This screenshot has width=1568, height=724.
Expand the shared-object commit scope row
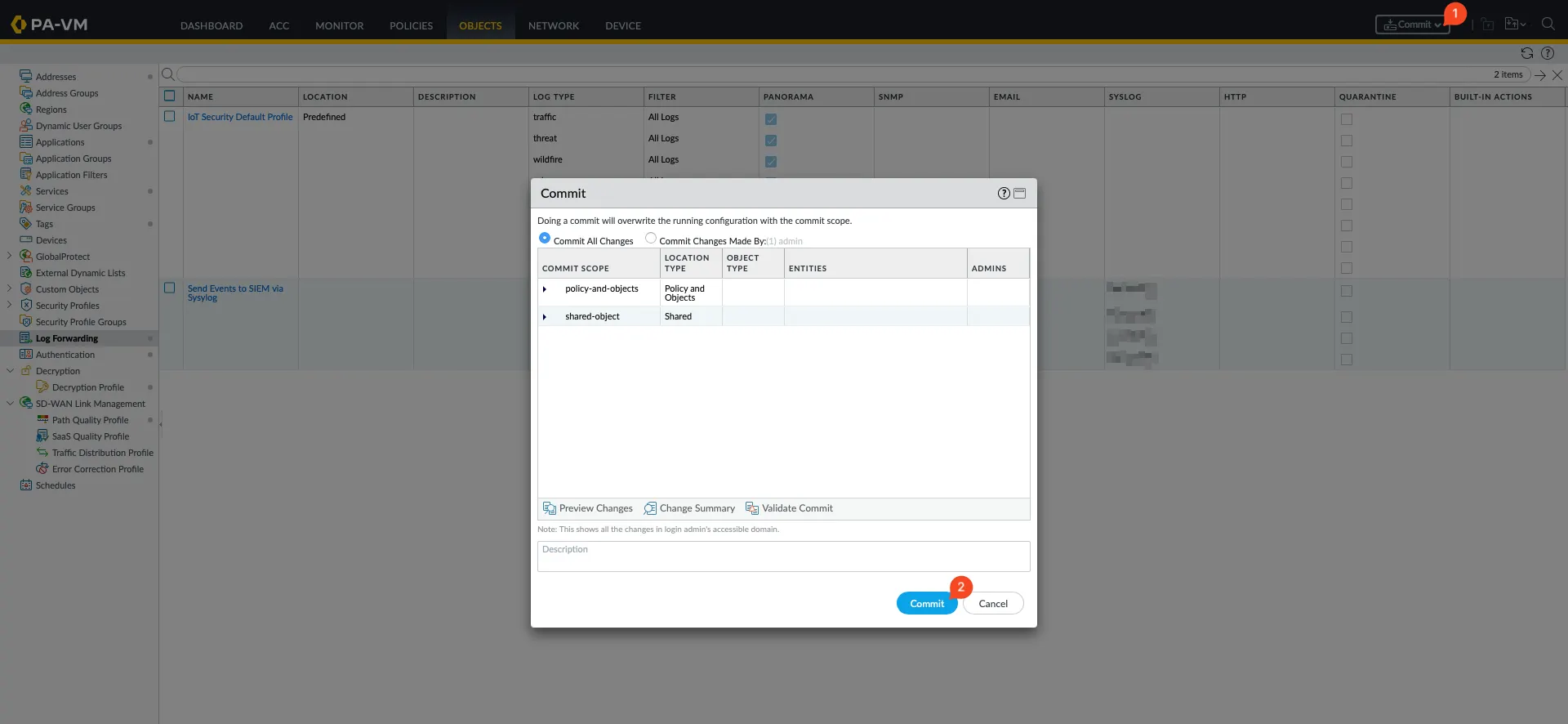[545, 317]
